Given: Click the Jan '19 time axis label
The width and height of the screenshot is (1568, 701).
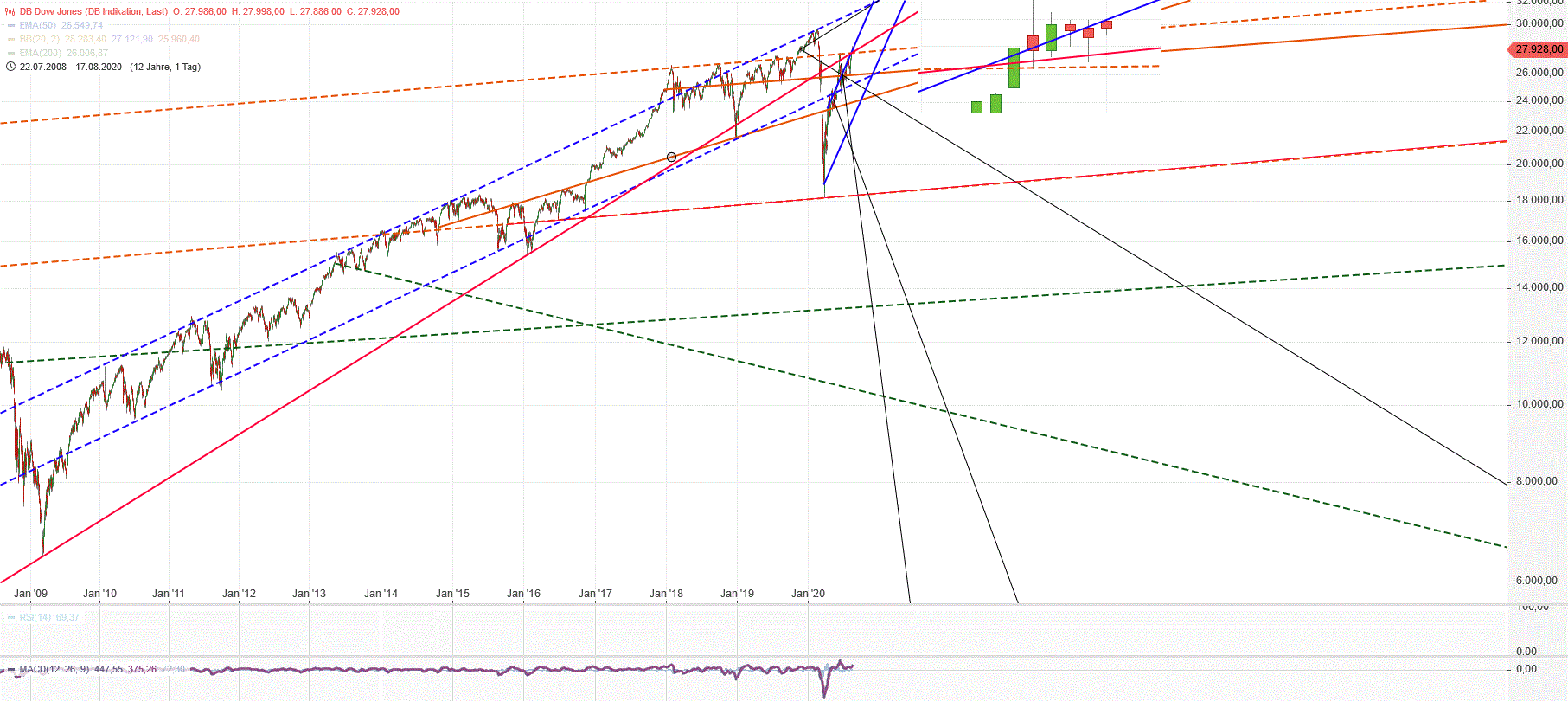Looking at the screenshot, I should coord(737,594).
